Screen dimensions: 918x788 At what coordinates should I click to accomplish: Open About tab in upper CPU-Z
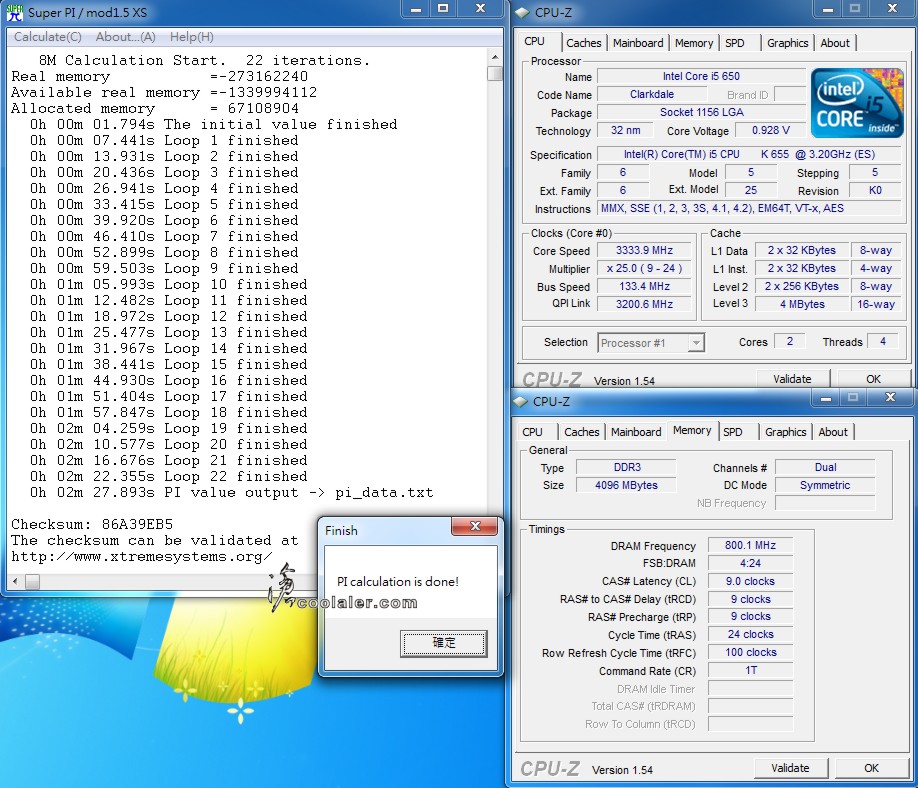coord(835,43)
